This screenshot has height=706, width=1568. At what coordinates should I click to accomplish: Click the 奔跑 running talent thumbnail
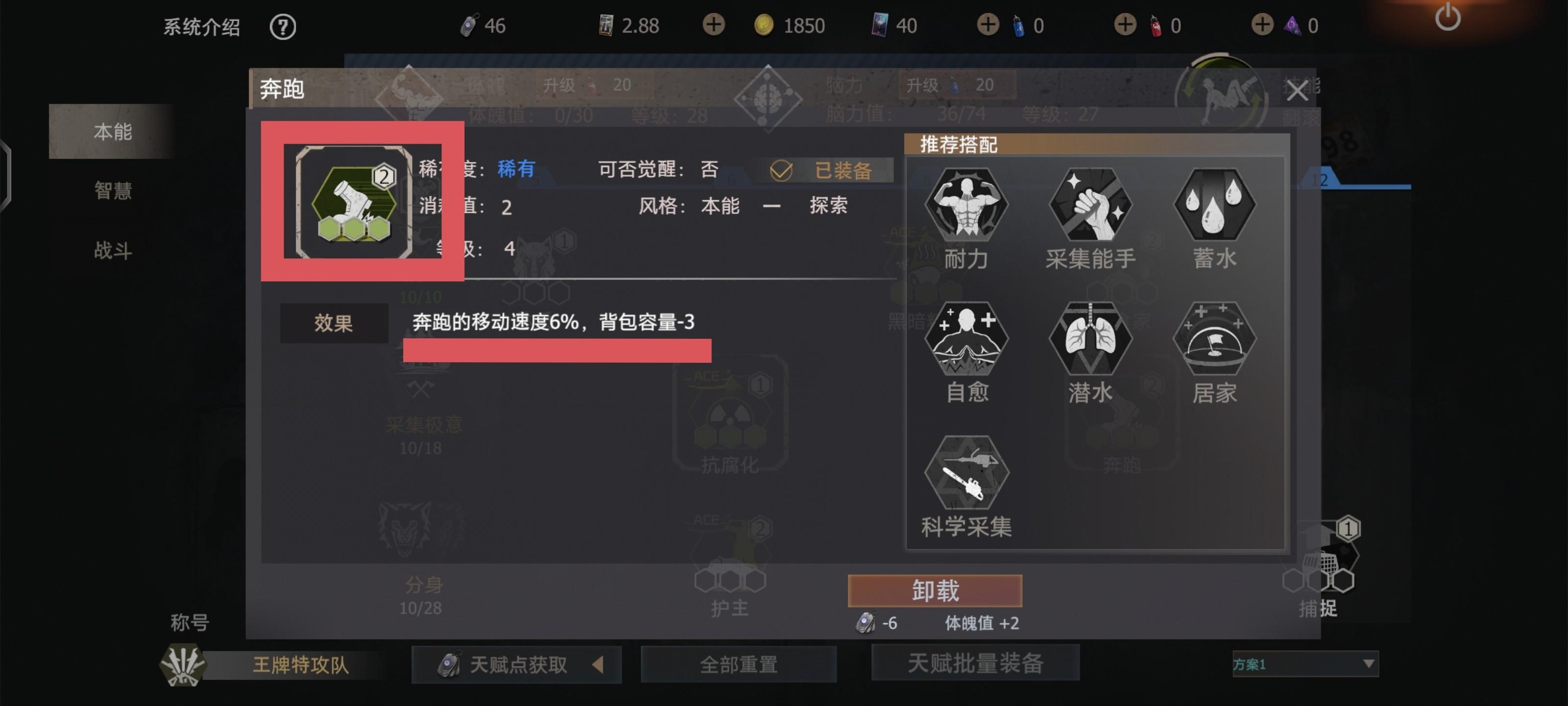click(354, 202)
